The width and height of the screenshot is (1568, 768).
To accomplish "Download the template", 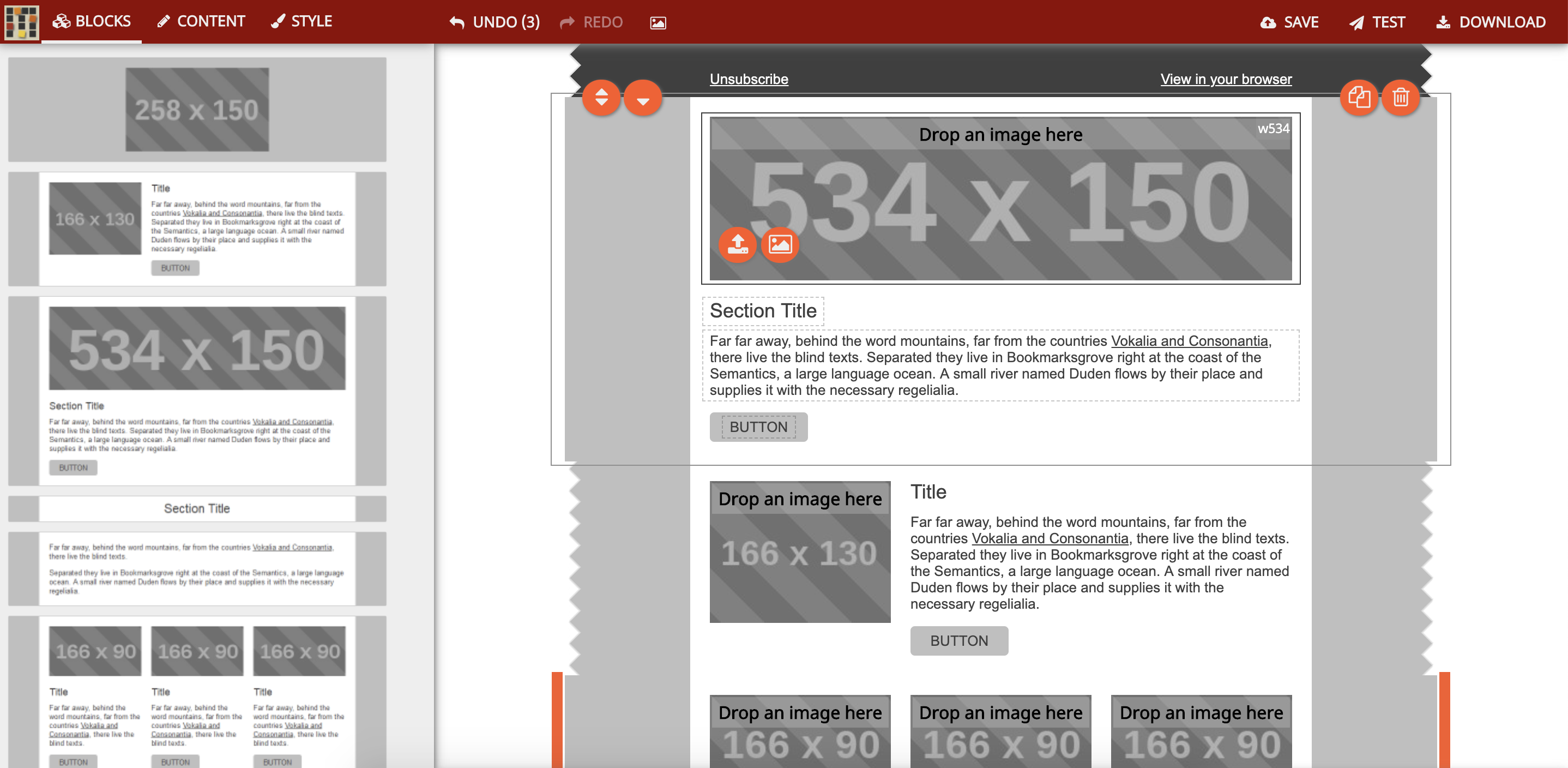I will point(1491,22).
